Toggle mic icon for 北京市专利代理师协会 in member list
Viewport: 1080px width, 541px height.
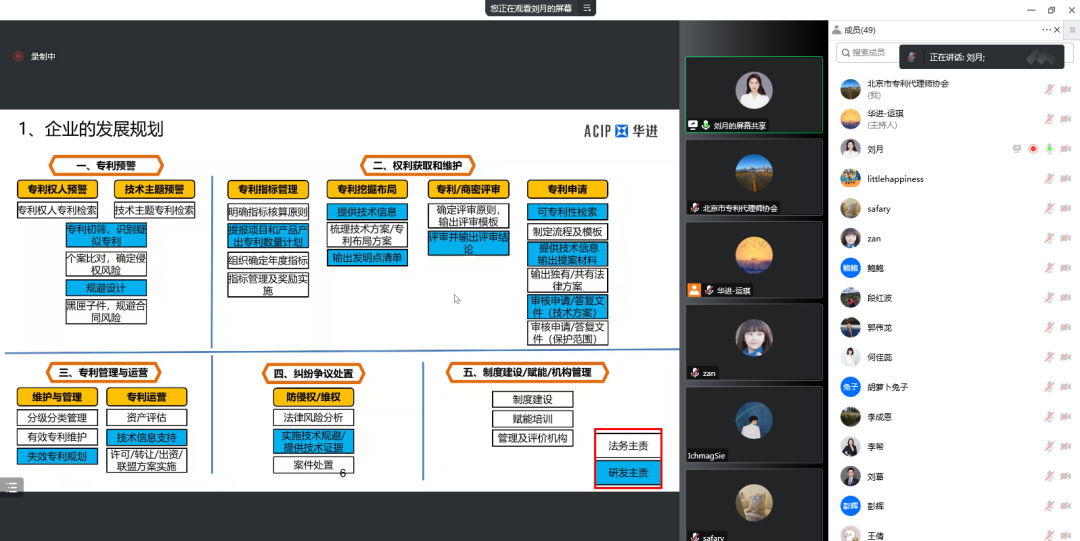coord(1049,89)
